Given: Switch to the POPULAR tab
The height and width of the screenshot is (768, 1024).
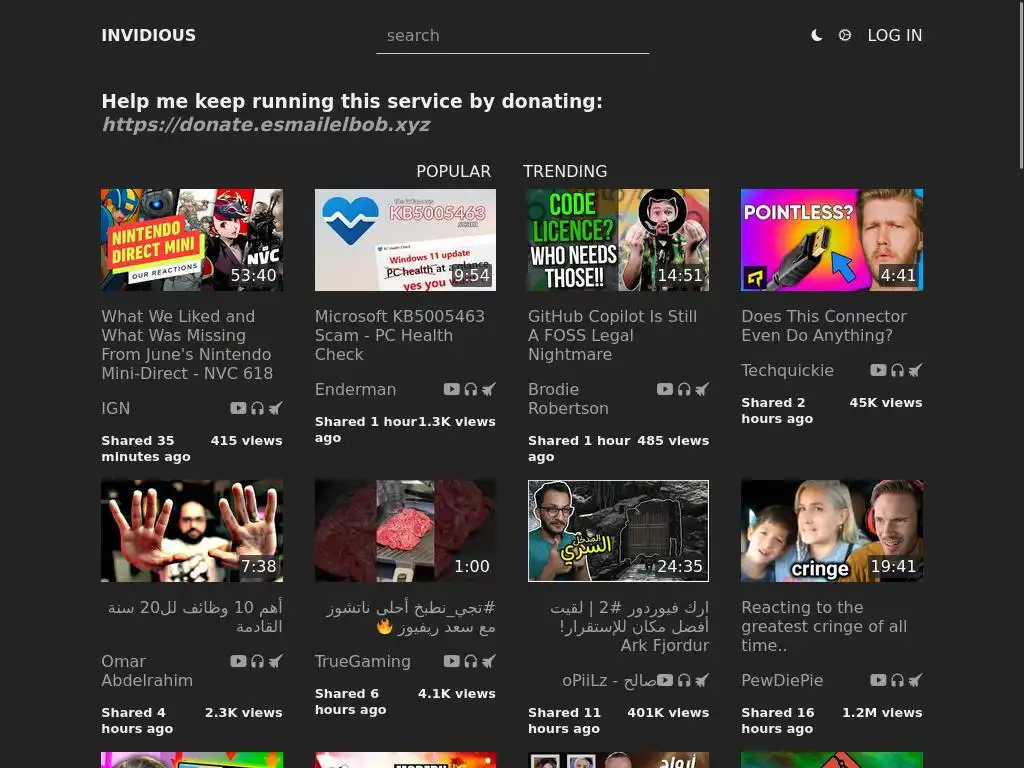Looking at the screenshot, I should (453, 171).
